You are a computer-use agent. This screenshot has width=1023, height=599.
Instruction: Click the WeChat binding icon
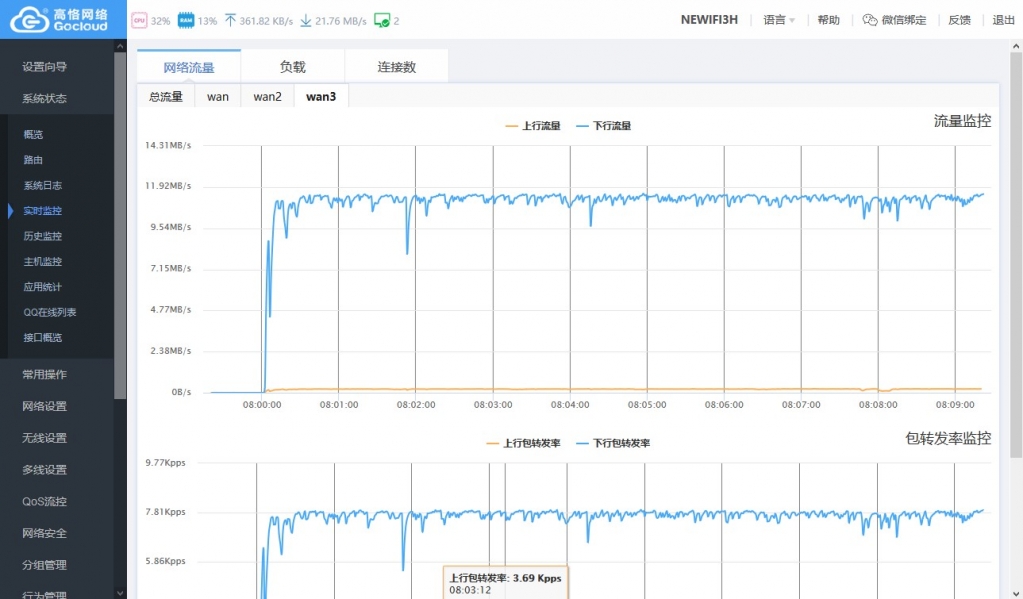coord(870,20)
